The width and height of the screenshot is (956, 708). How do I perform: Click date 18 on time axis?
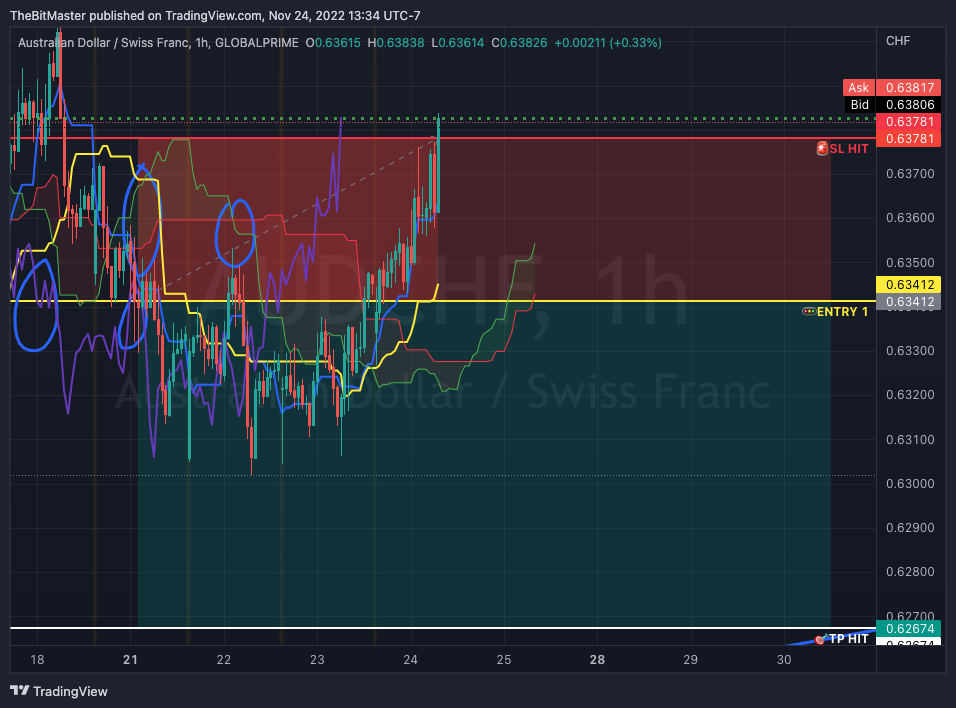click(x=37, y=660)
